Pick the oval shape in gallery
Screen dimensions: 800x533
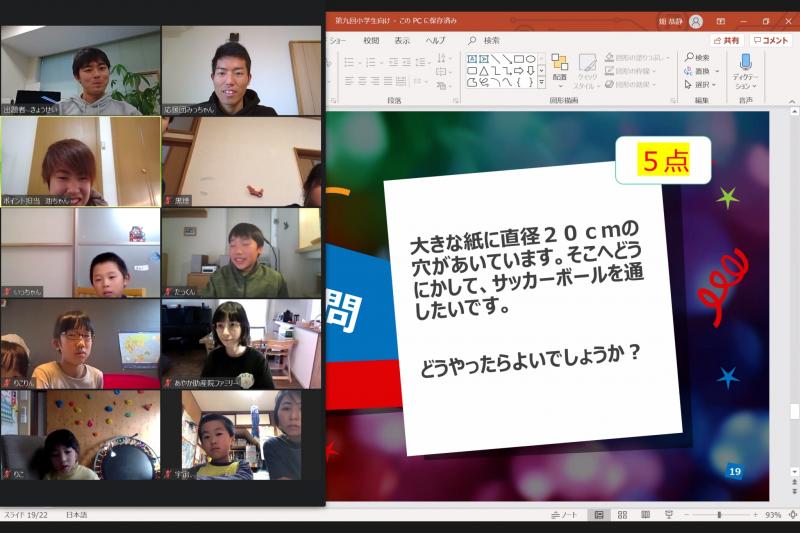click(531, 59)
